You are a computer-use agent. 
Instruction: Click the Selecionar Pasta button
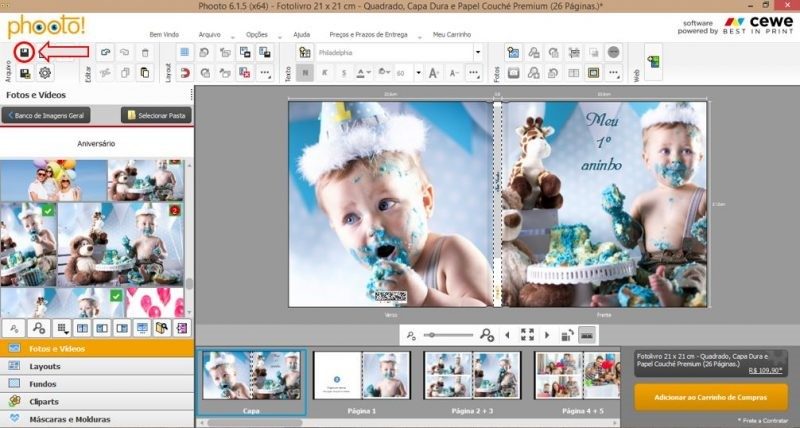156,116
